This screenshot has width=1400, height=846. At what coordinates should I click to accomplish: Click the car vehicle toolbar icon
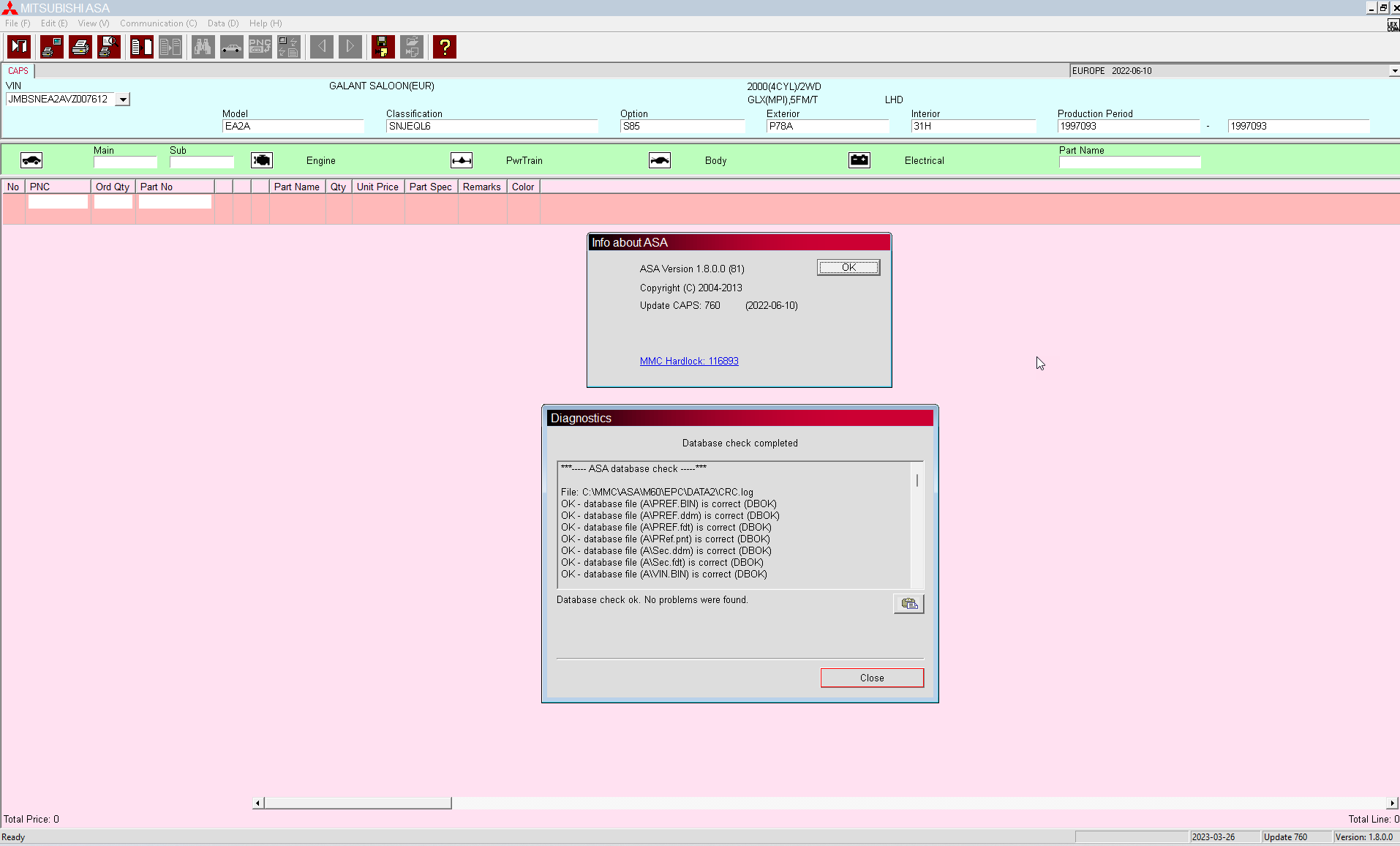(x=232, y=47)
